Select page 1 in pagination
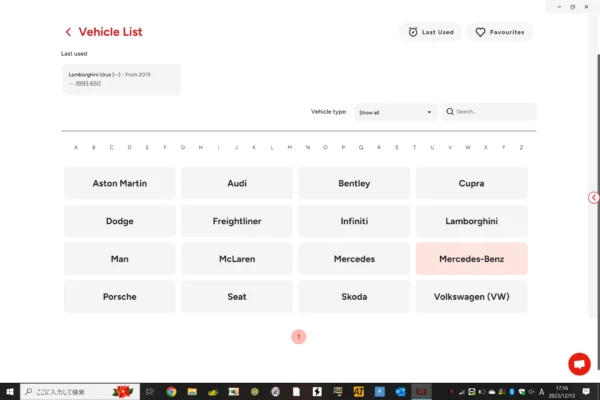 298,337
